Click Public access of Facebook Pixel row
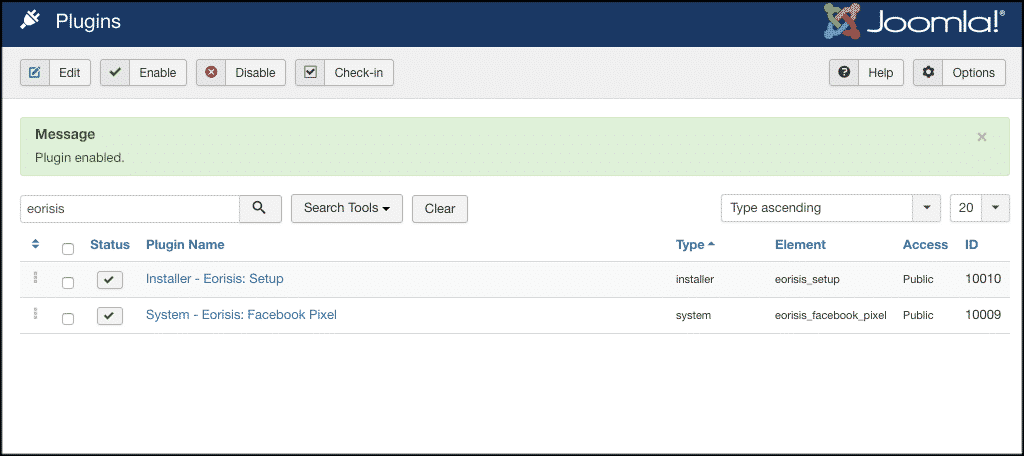 (918, 316)
